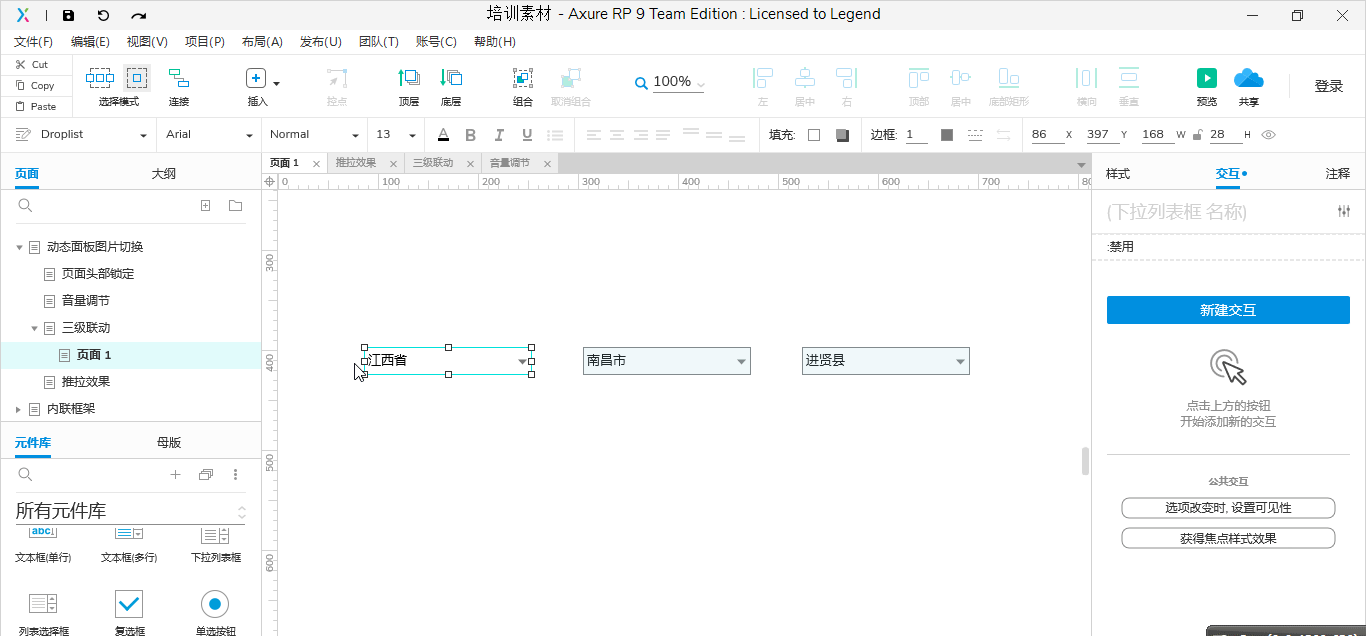1366x636 pixels.
Task: Click the 登录 login button
Action: [1329, 87]
